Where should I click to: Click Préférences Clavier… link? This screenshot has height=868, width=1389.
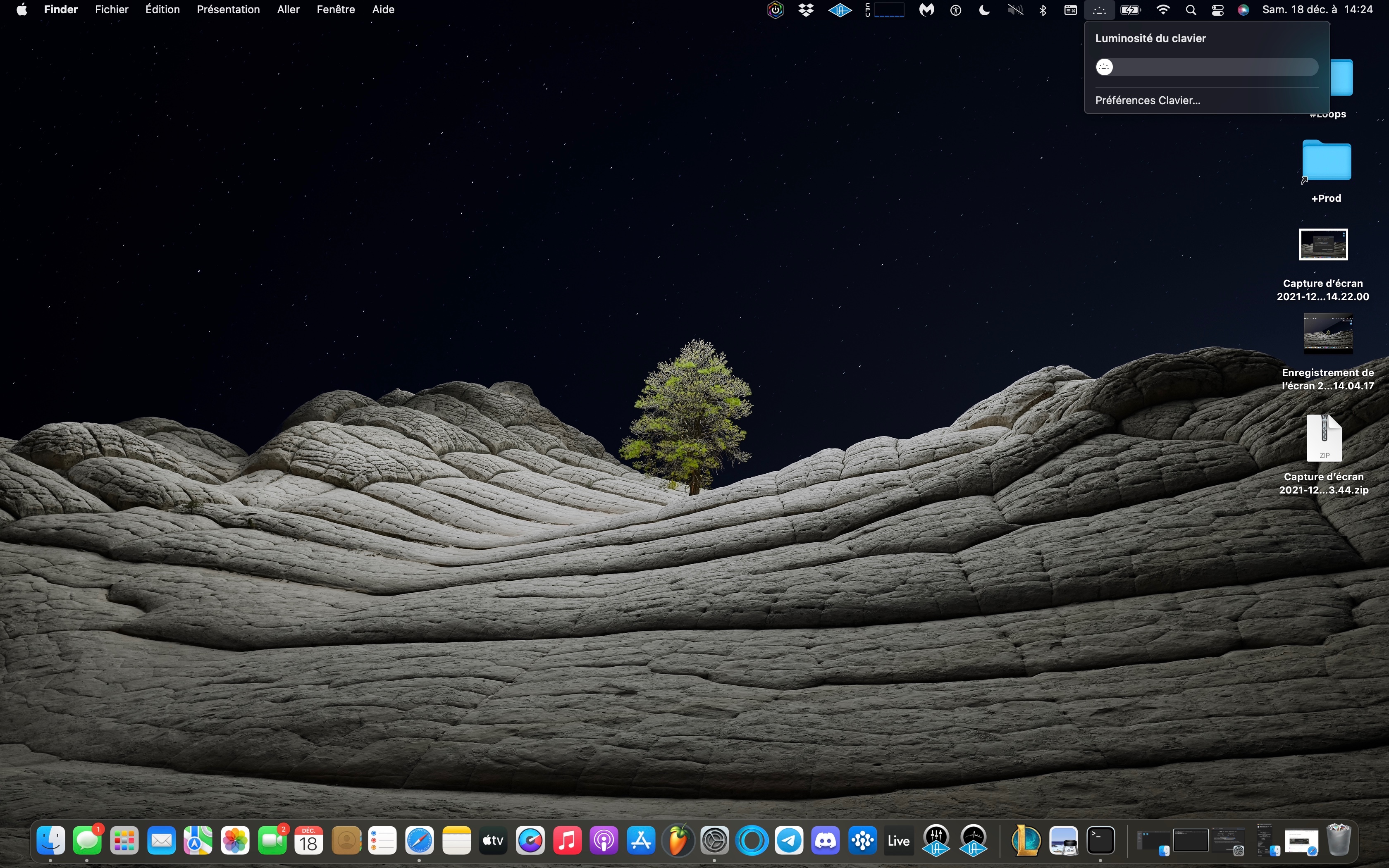tap(1147, 100)
